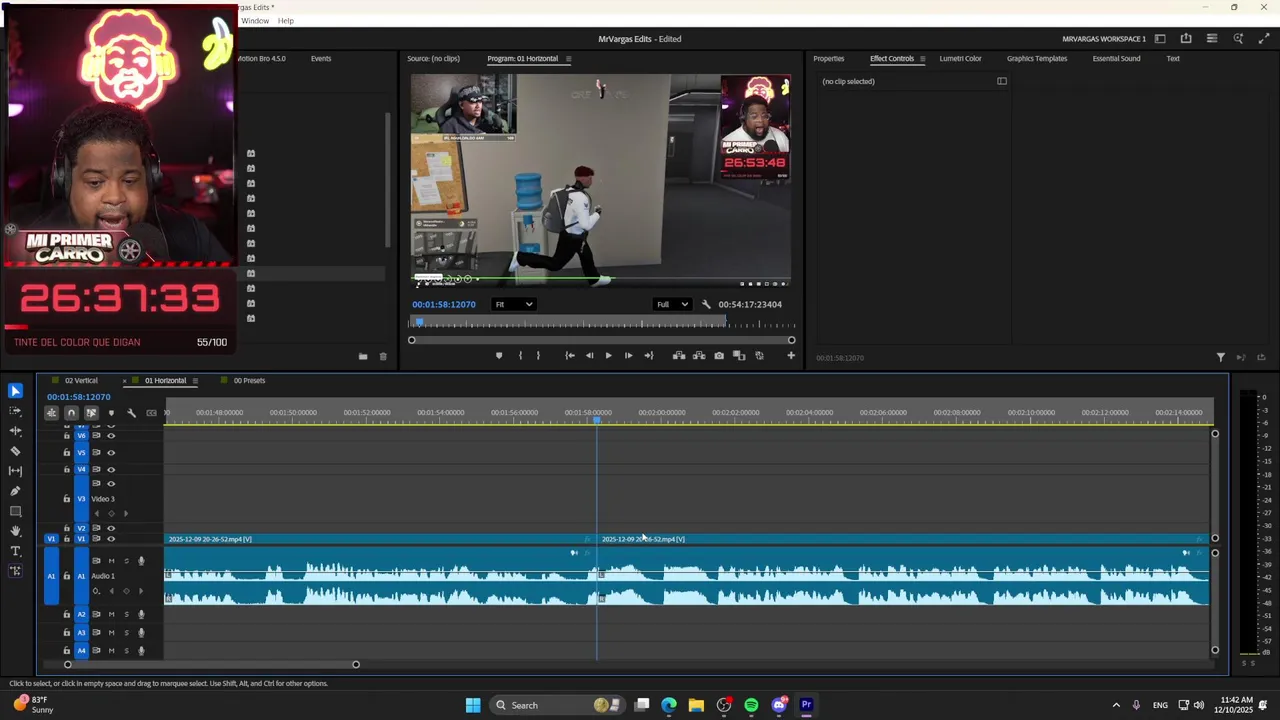This screenshot has height=720, width=1280.
Task: Open the 02 Vertical sequence tab
Action: click(81, 381)
